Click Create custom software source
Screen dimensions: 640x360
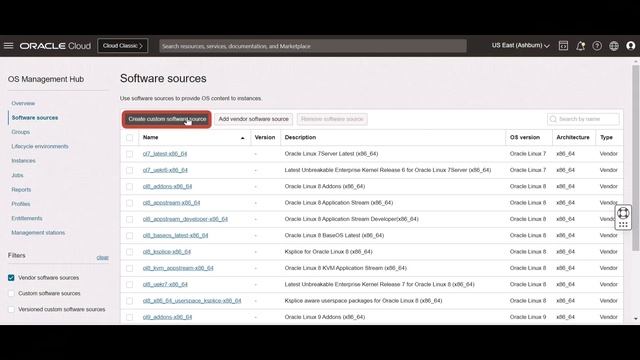[167, 119]
